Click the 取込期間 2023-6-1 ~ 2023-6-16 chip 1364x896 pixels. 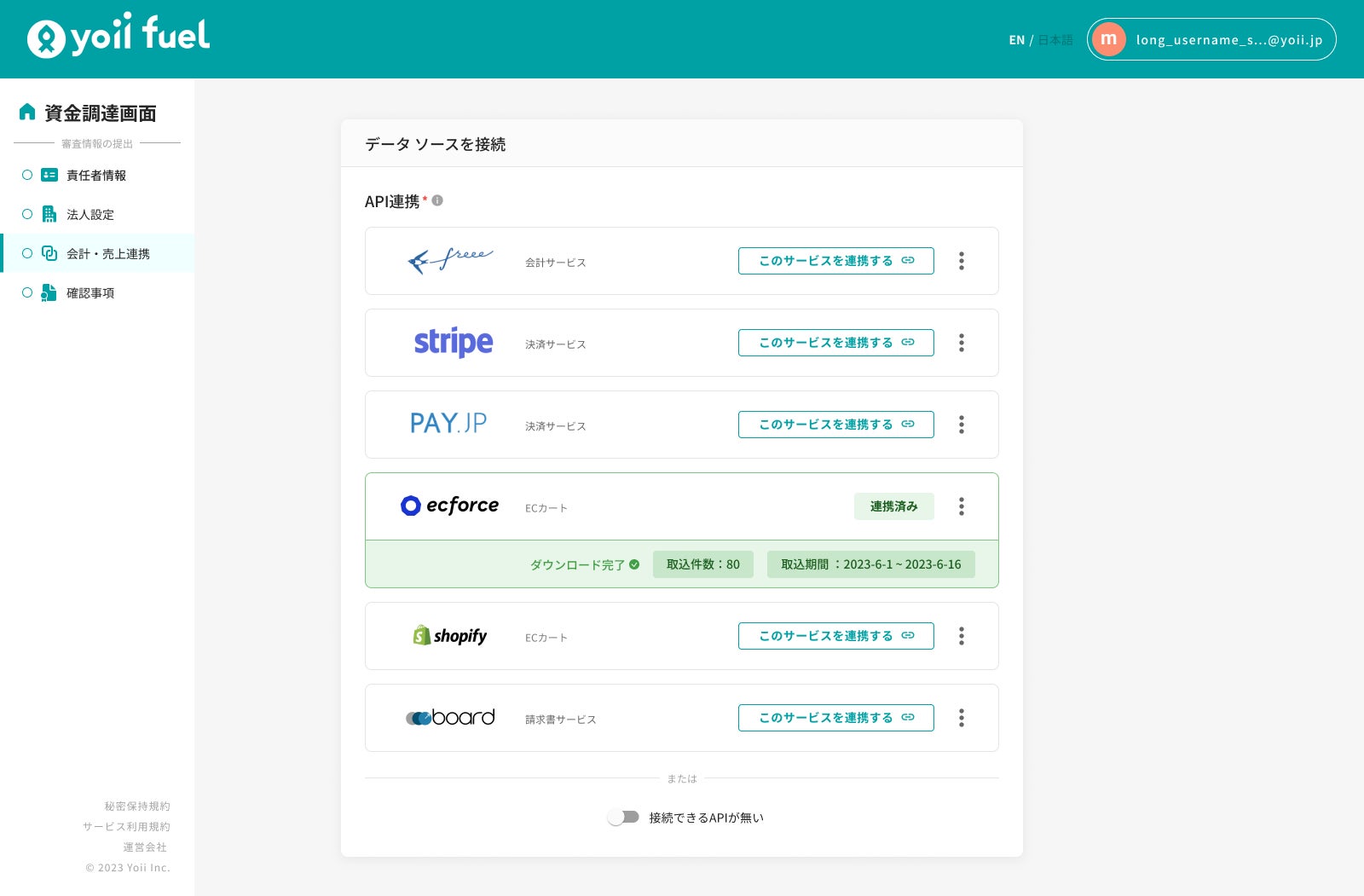click(871, 564)
